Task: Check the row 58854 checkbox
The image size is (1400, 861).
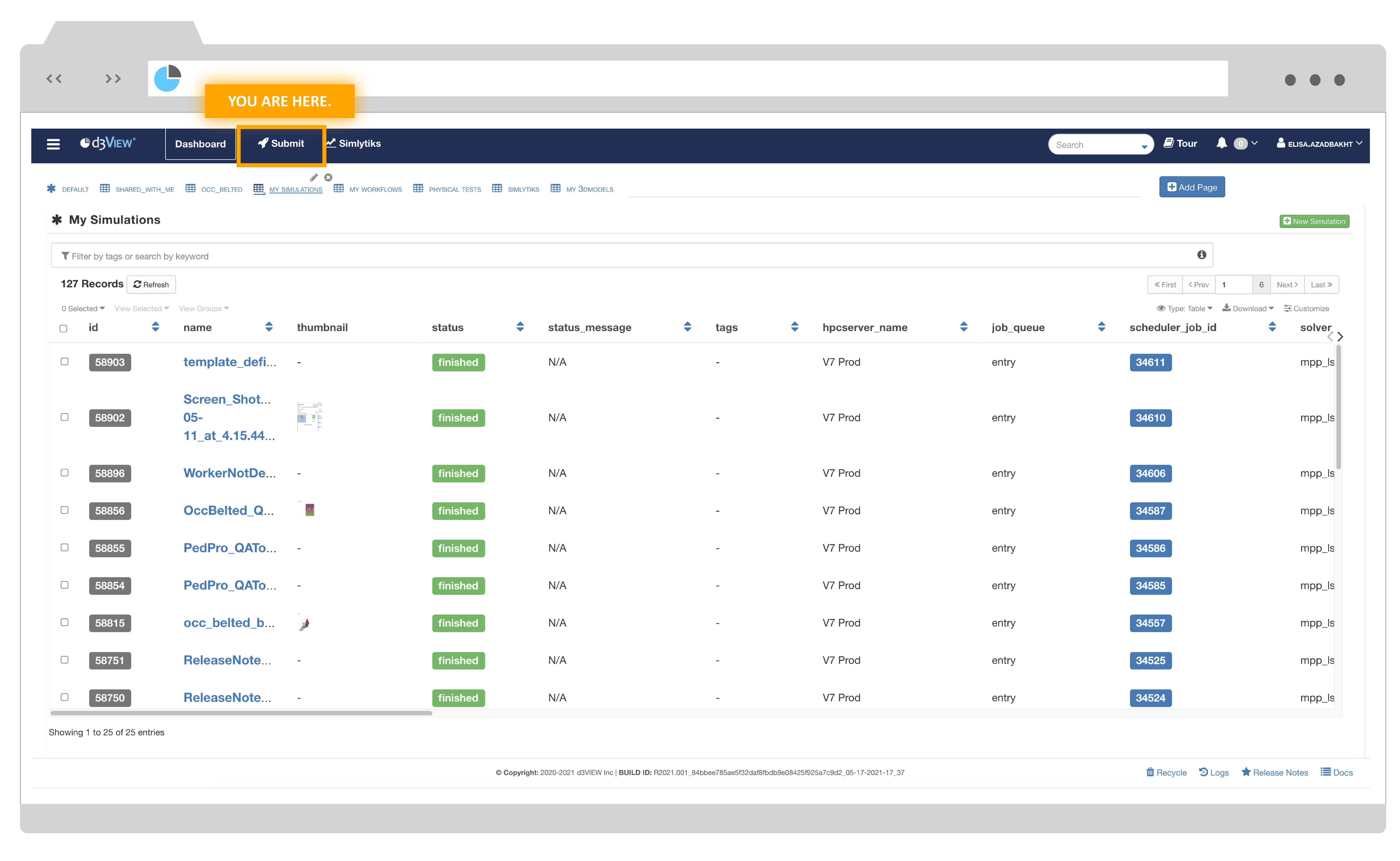Action: pos(64,585)
